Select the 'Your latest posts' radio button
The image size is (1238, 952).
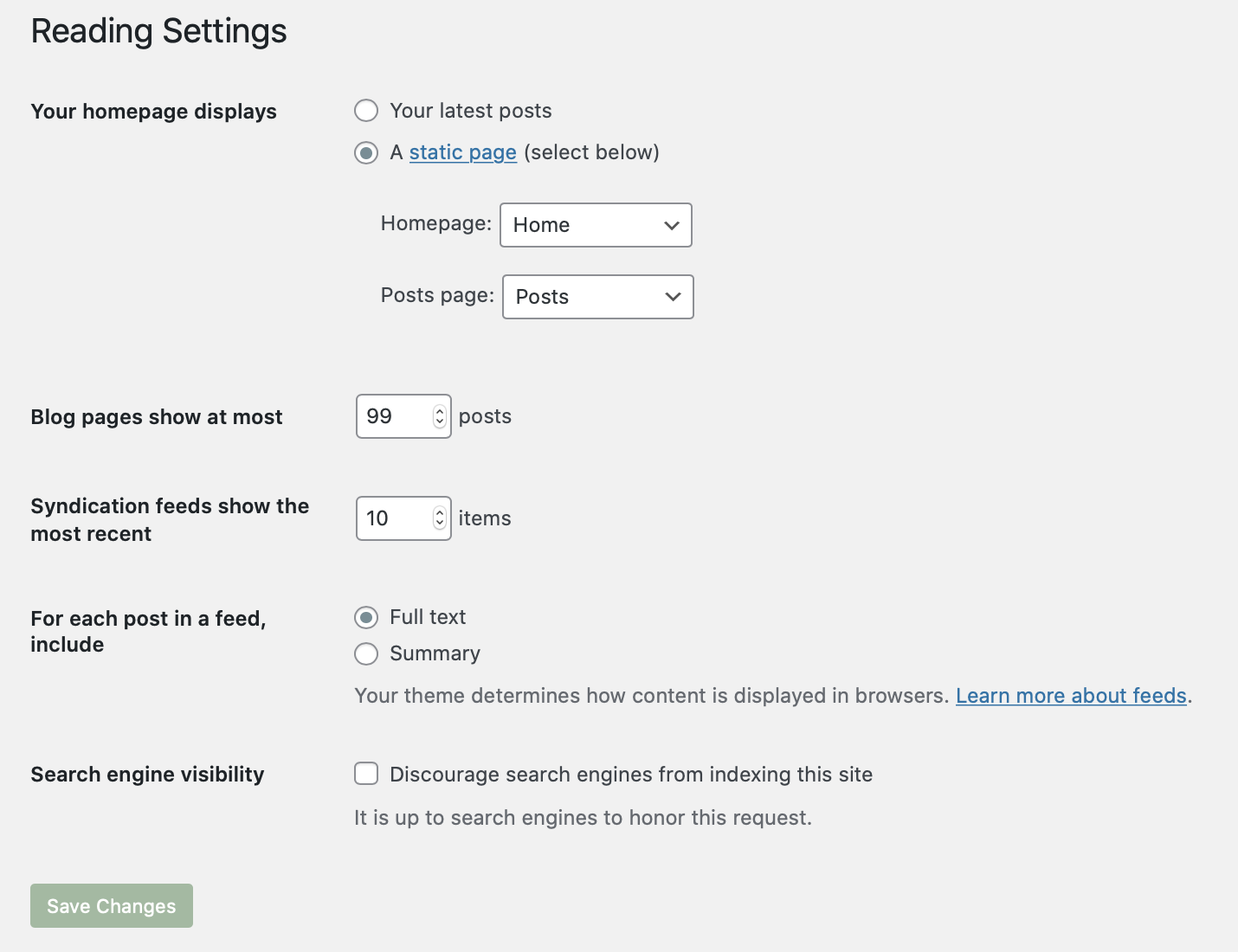click(x=366, y=111)
